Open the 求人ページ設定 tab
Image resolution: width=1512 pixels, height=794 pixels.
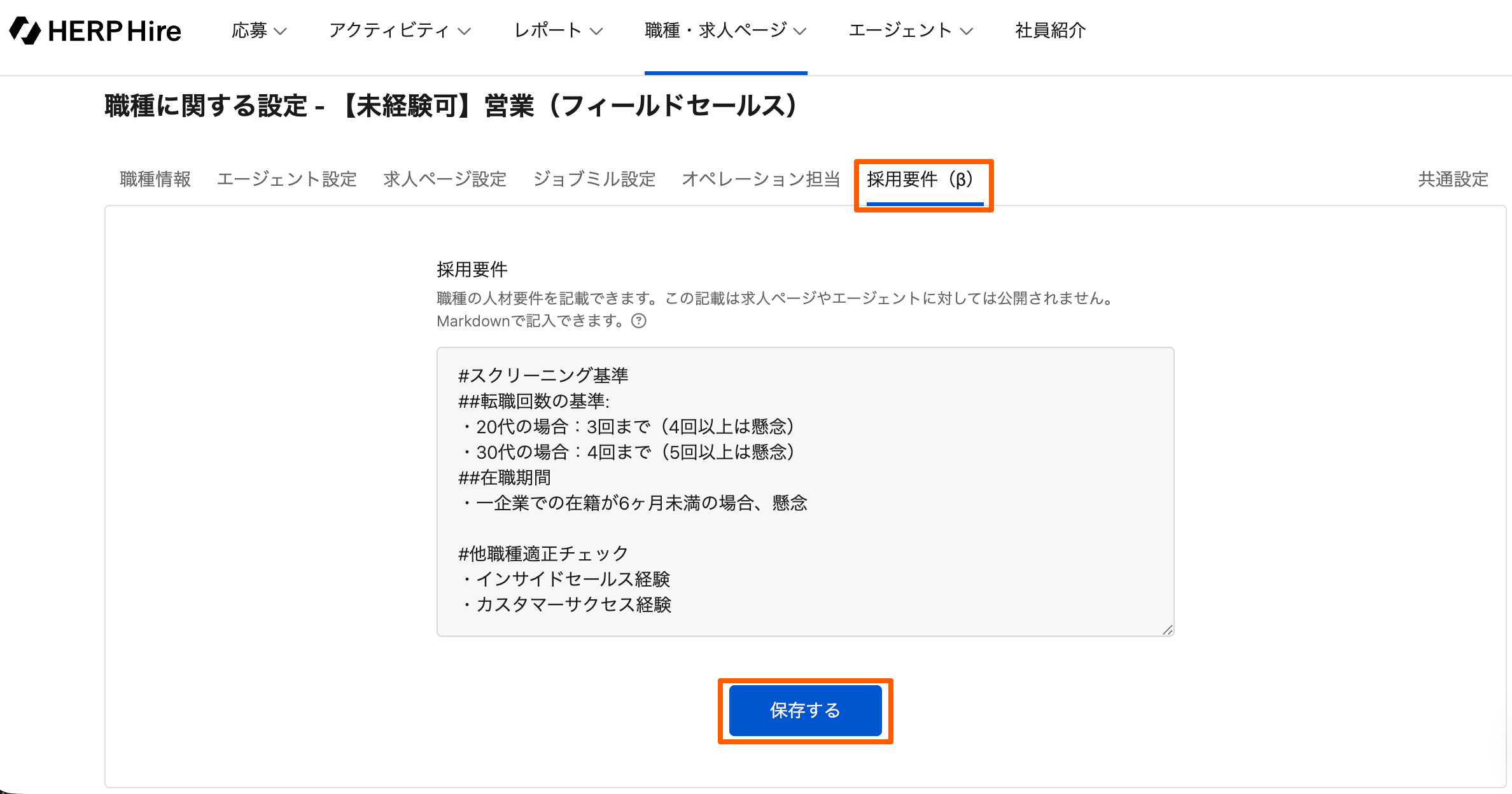click(445, 179)
